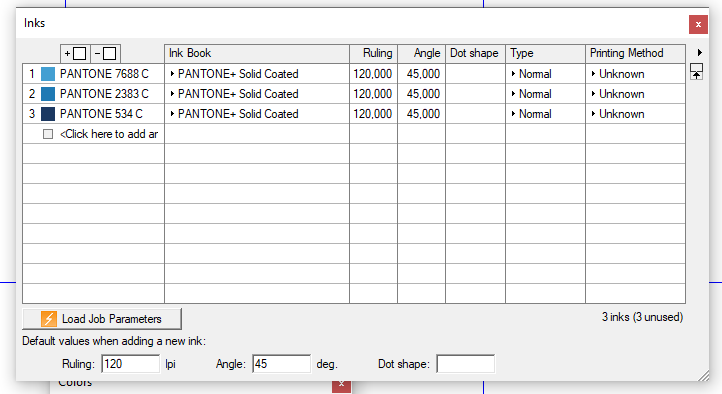
Task: Click the move-to-top icon beside the table
Action: [x=696, y=72]
